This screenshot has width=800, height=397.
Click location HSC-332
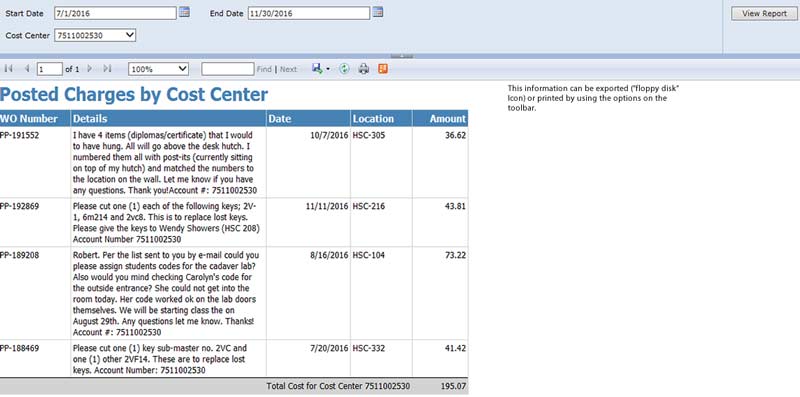(x=369, y=348)
